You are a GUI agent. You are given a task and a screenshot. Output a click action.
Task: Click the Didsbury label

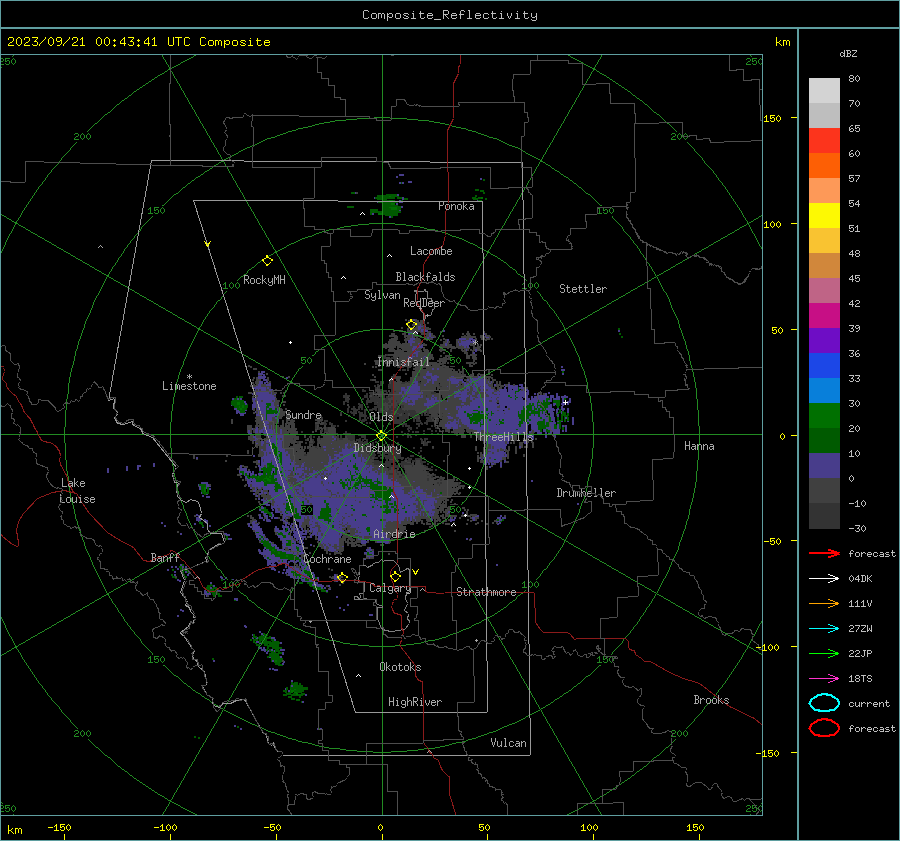click(377, 448)
